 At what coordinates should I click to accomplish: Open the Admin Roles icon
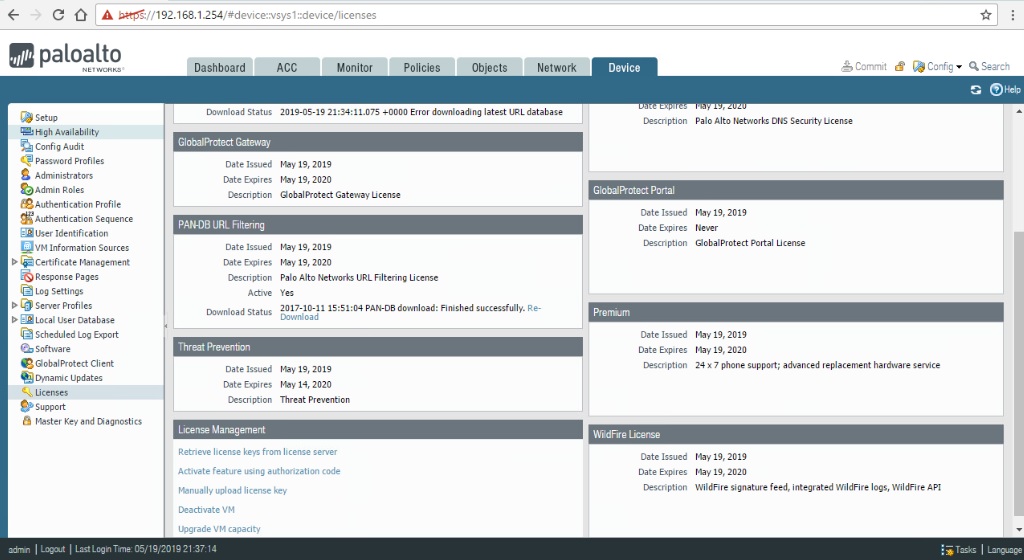(x=26, y=189)
